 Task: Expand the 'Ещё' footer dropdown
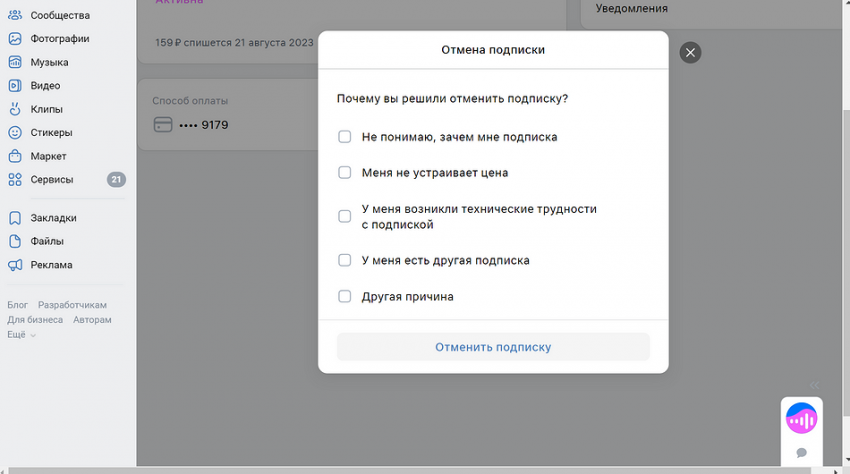(21, 335)
